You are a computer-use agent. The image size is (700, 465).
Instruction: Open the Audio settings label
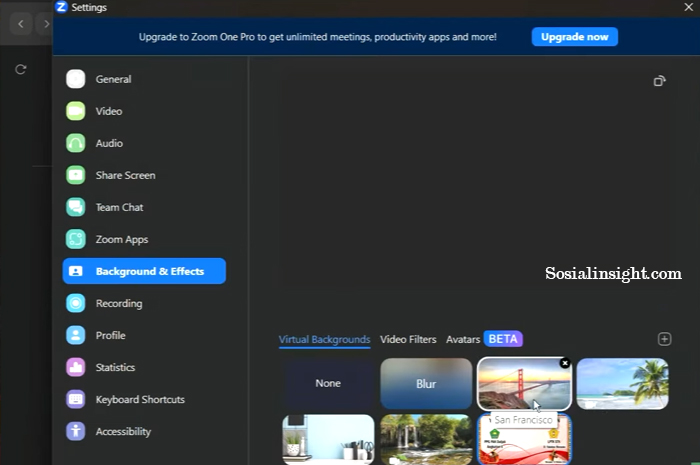tap(109, 143)
